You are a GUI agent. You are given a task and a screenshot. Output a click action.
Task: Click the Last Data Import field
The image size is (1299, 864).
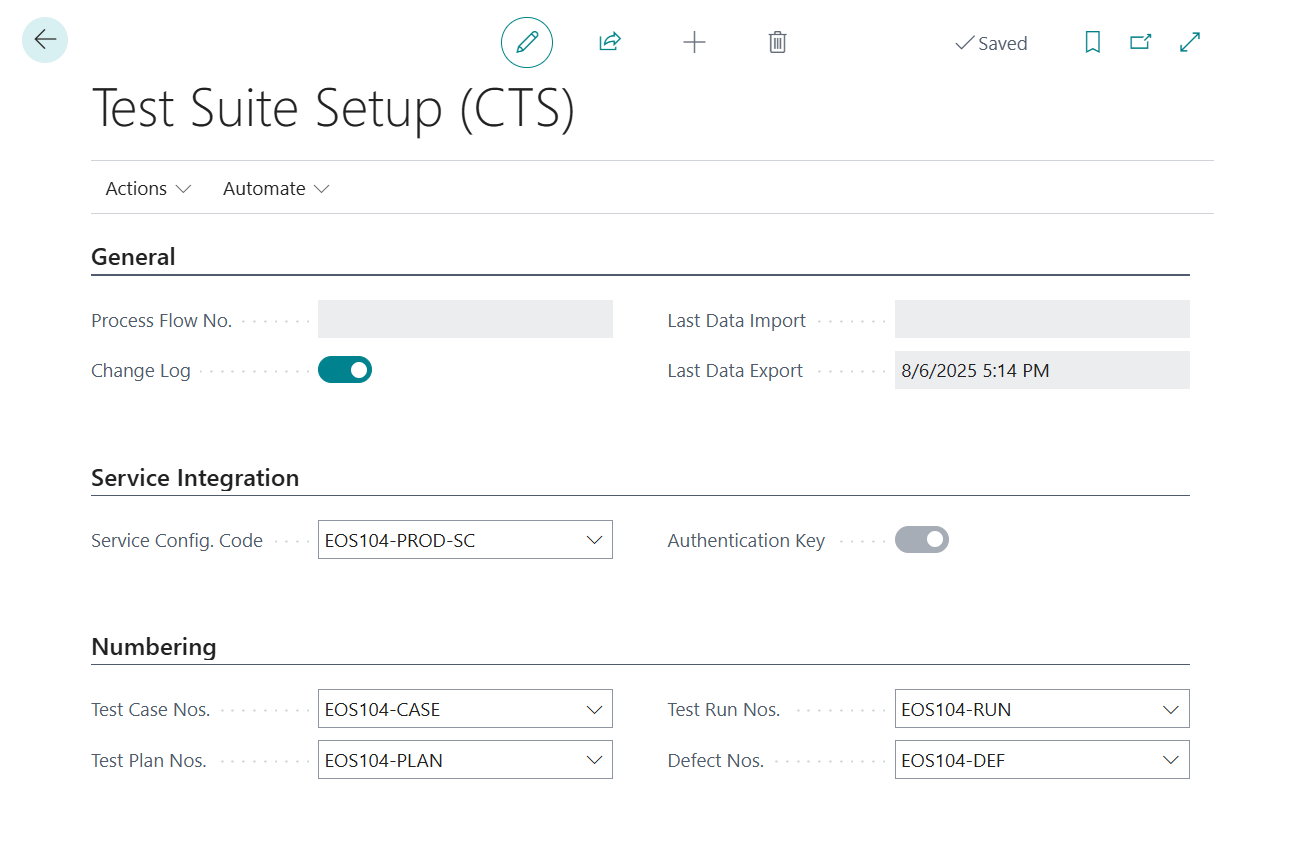pyautogui.click(x=1042, y=319)
